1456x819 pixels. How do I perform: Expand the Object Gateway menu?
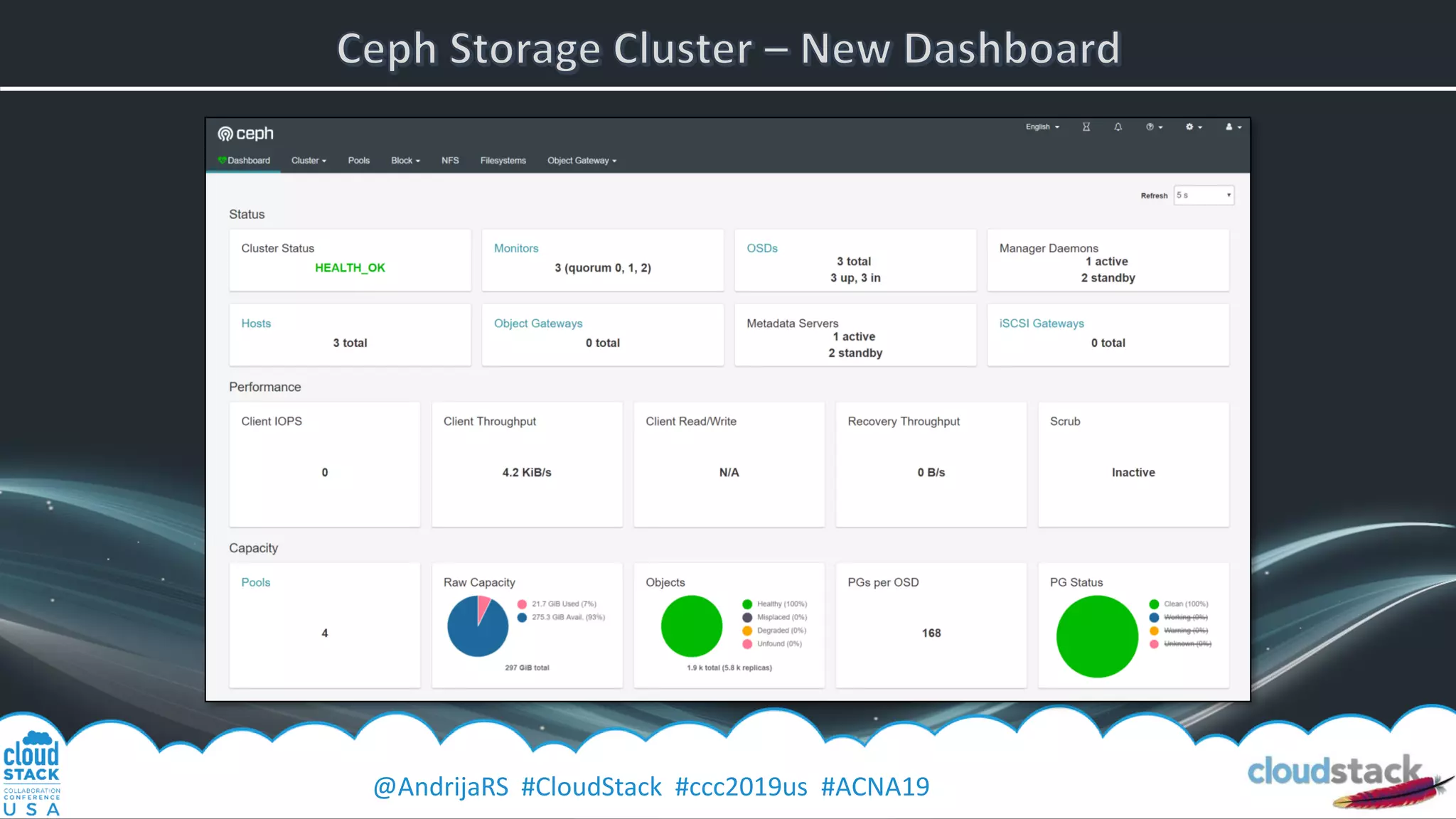[x=582, y=161]
